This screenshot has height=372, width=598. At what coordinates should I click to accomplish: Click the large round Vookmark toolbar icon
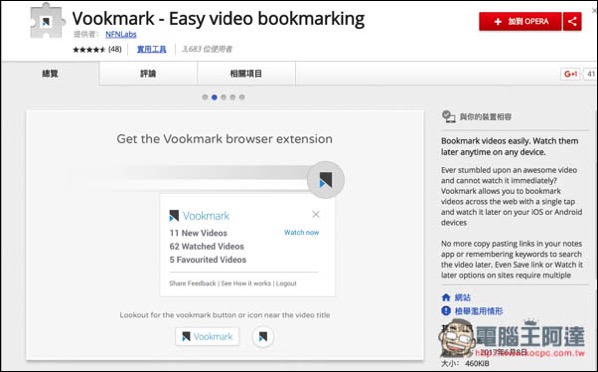pos(326,180)
